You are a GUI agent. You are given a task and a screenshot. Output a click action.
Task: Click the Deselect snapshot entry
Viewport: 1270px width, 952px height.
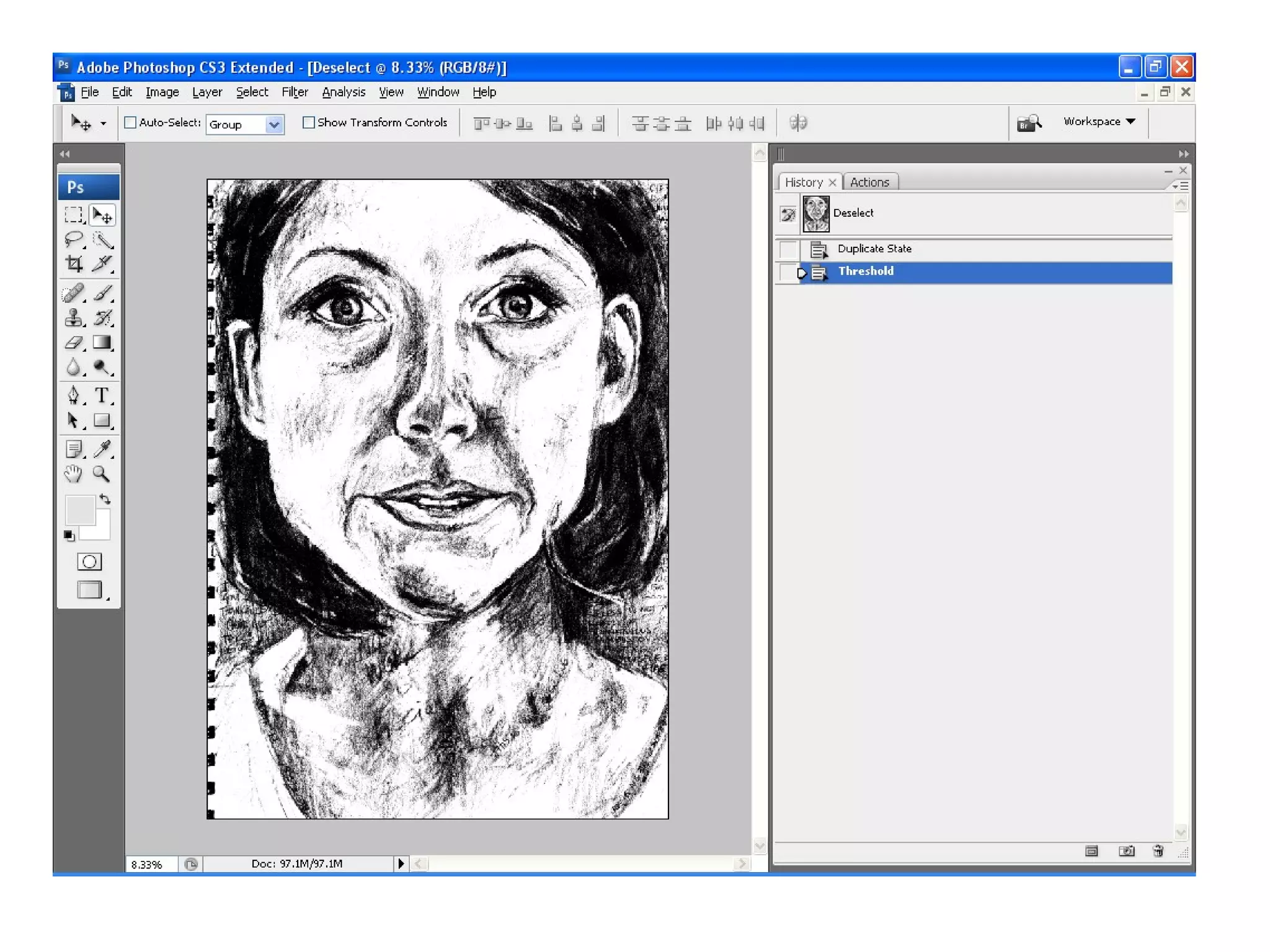(x=853, y=213)
